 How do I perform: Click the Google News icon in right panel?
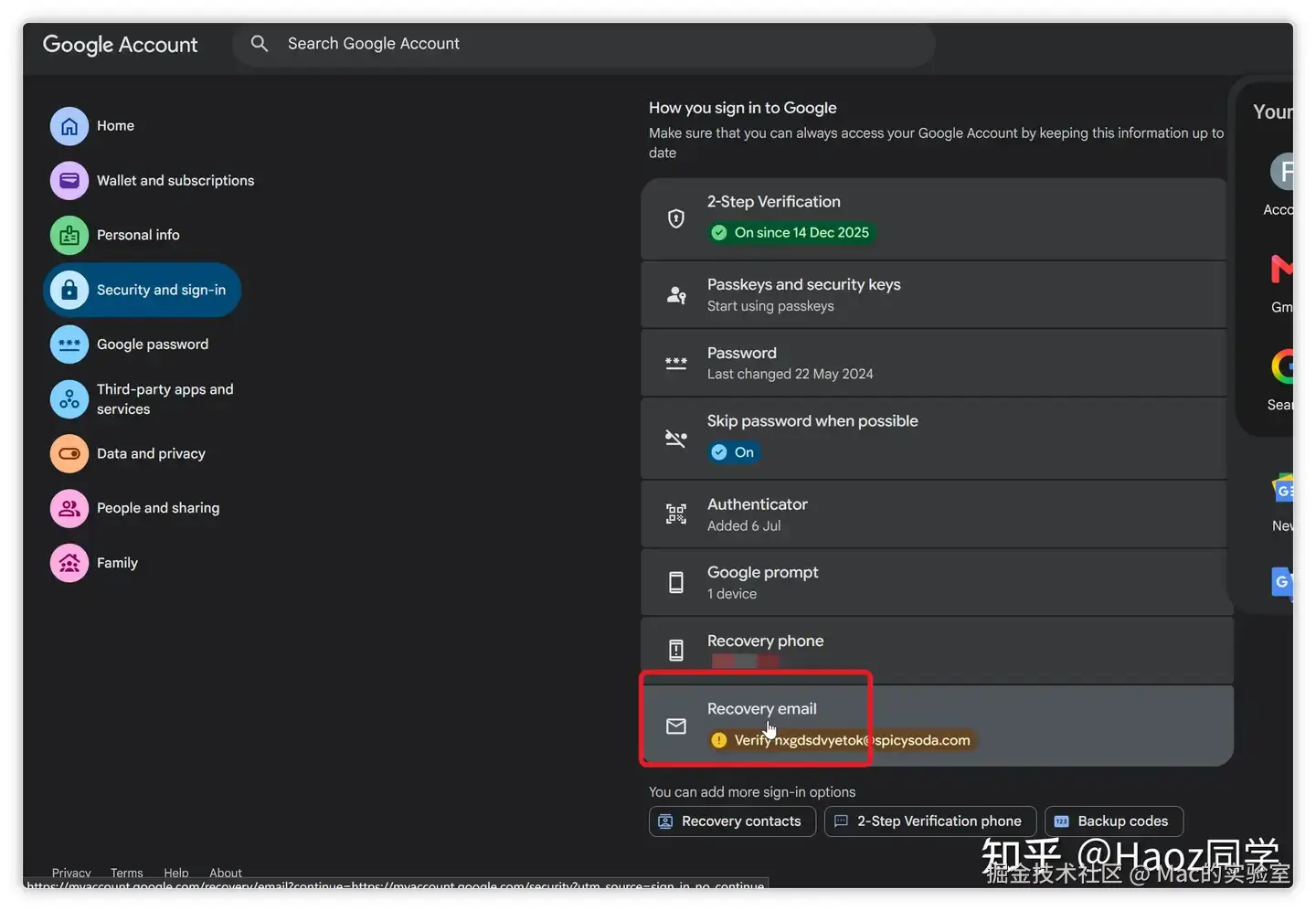coord(1283,488)
